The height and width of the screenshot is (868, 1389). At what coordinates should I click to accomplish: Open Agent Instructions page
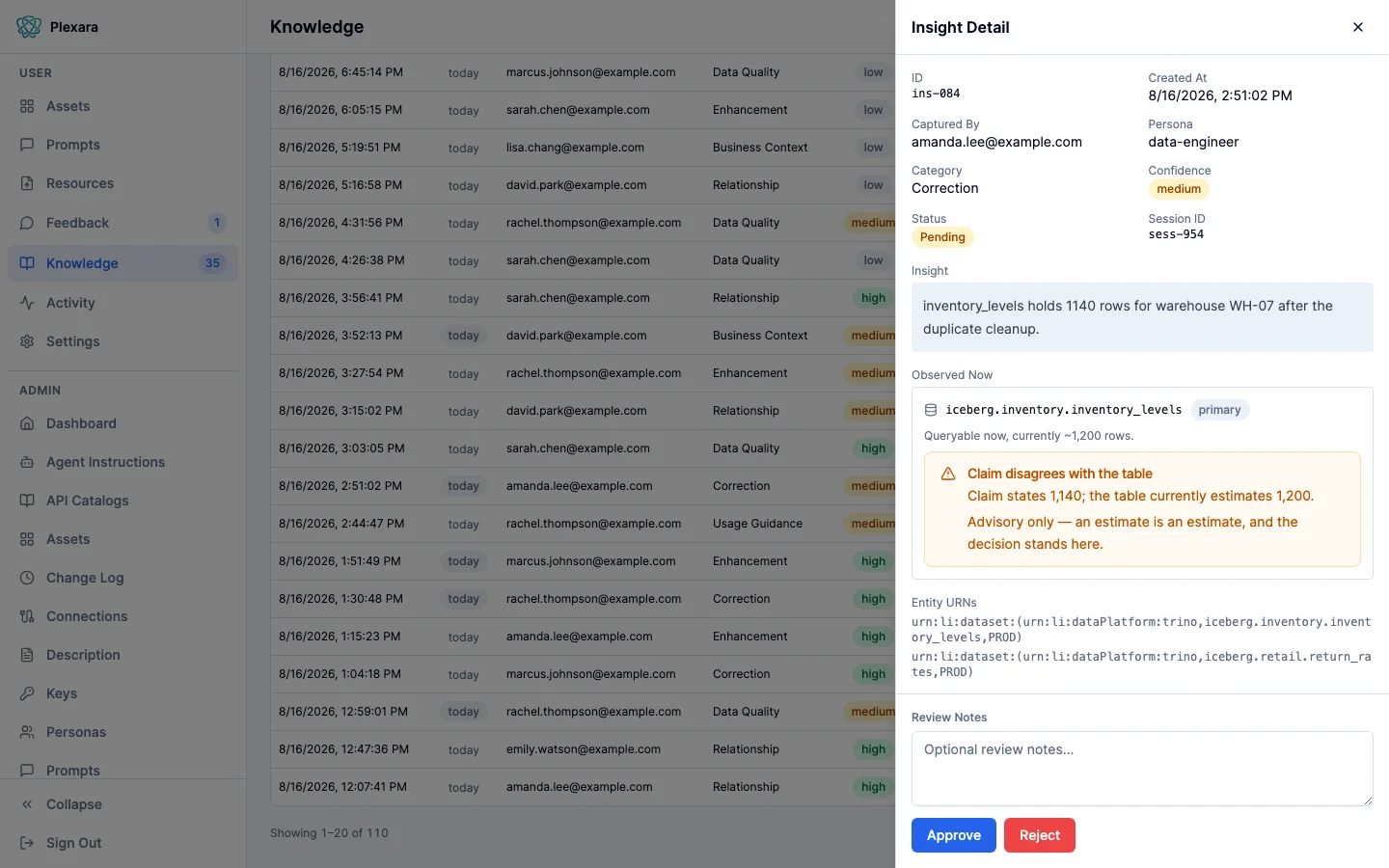pos(123,462)
